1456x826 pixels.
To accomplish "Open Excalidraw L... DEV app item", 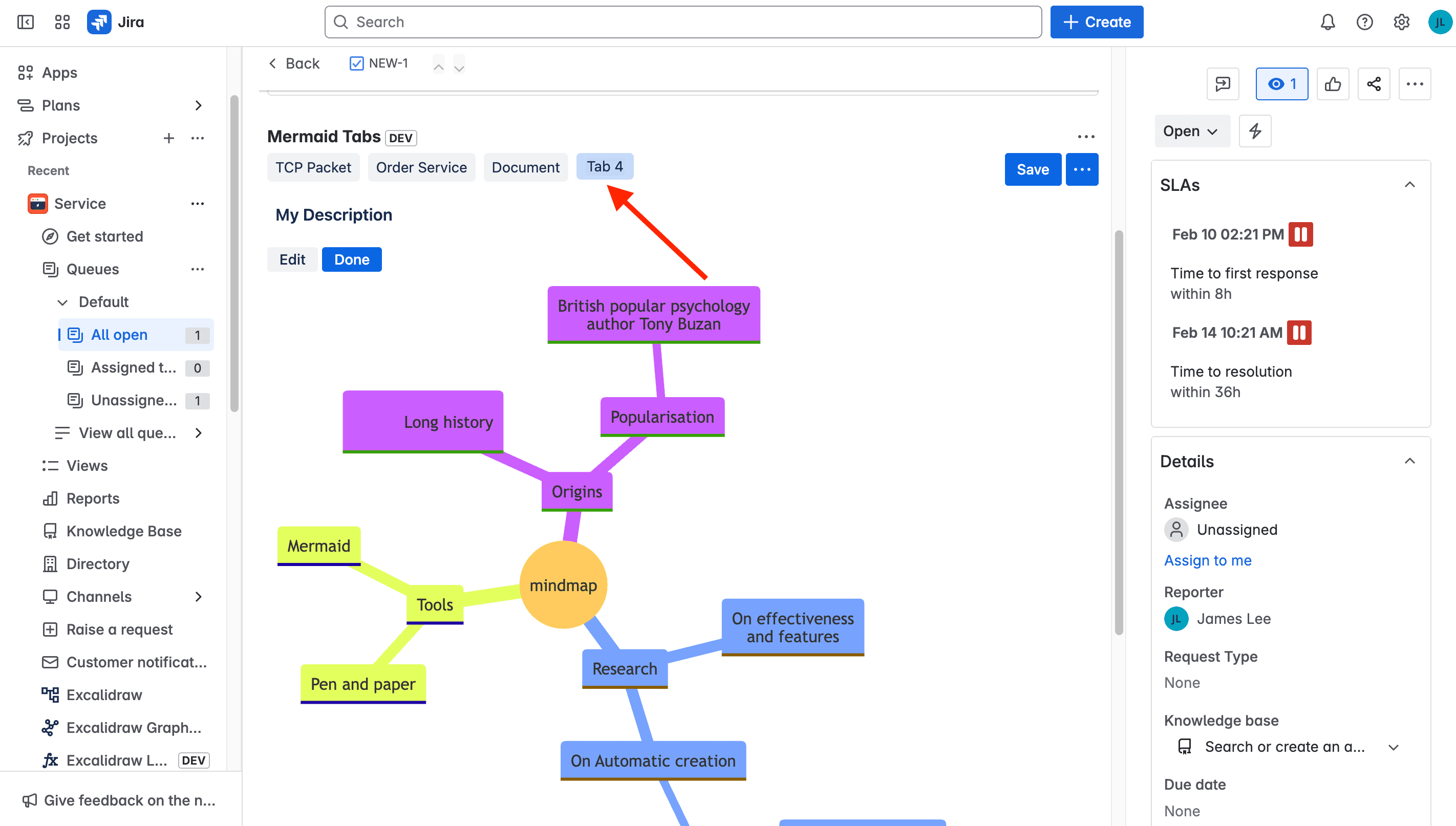I will (x=125, y=760).
